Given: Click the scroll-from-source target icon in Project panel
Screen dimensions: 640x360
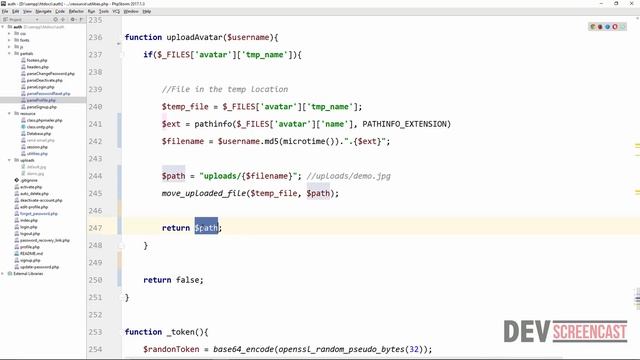Looking at the screenshot, I should (x=56, y=20).
